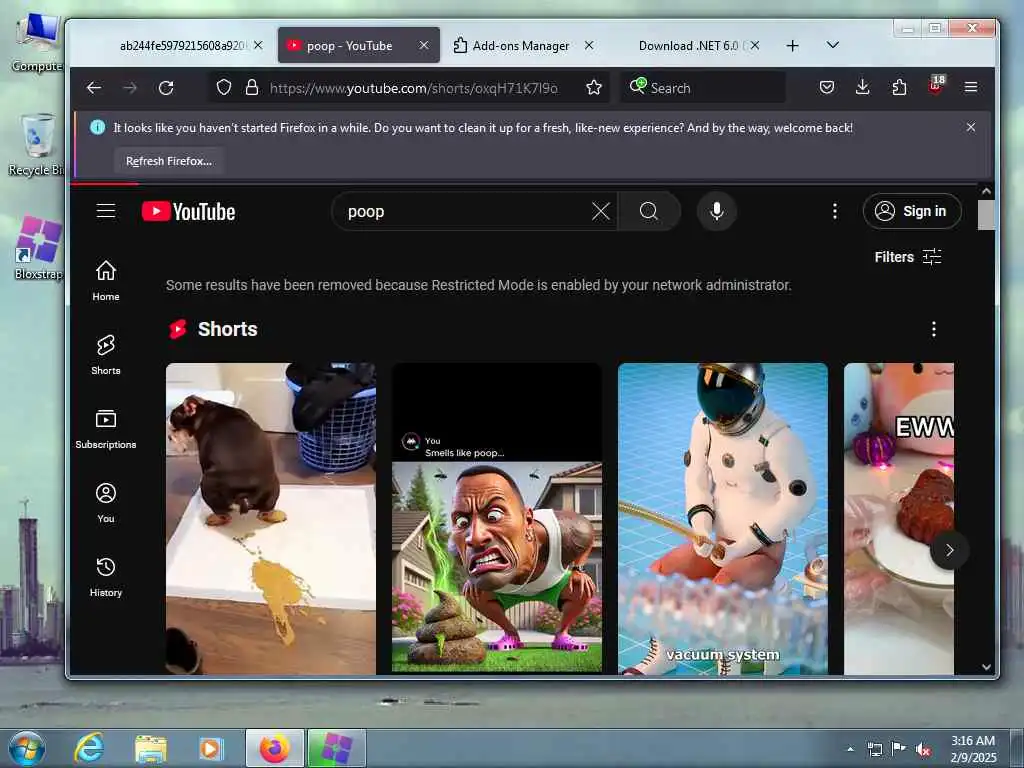Launch Internet Explorer from the taskbar
The image size is (1024, 768).
click(x=89, y=748)
